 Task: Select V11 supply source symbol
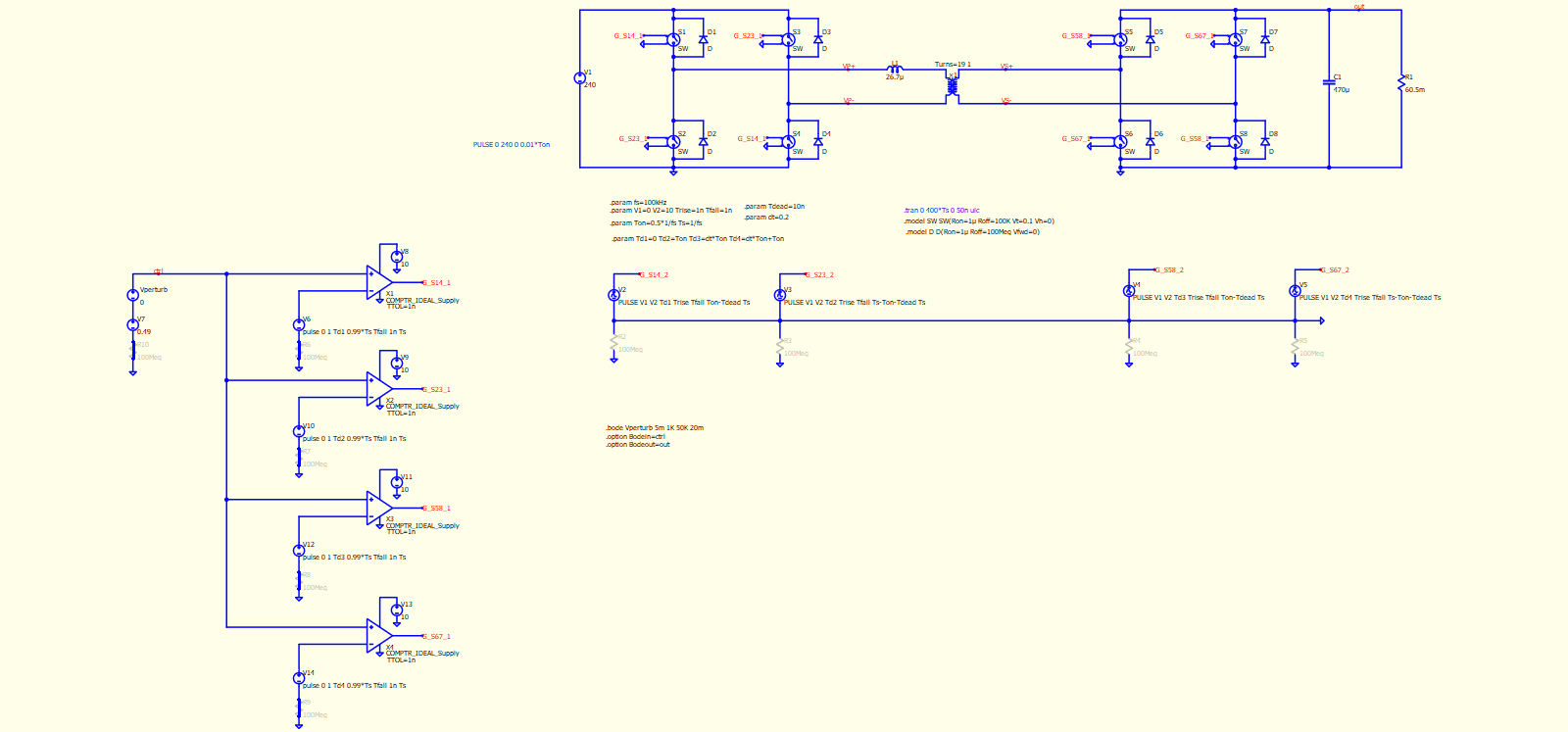point(397,482)
